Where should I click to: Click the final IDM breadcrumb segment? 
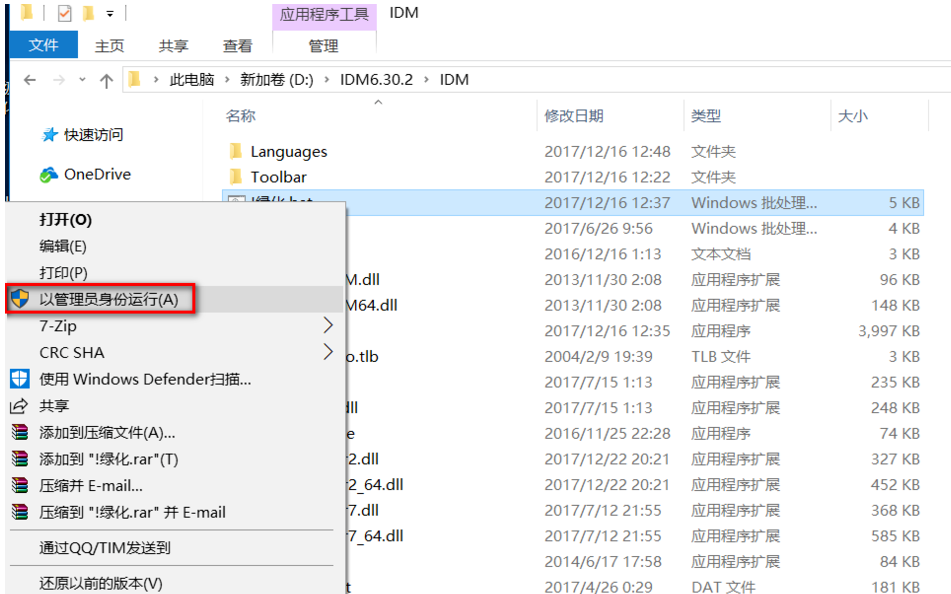(x=454, y=79)
